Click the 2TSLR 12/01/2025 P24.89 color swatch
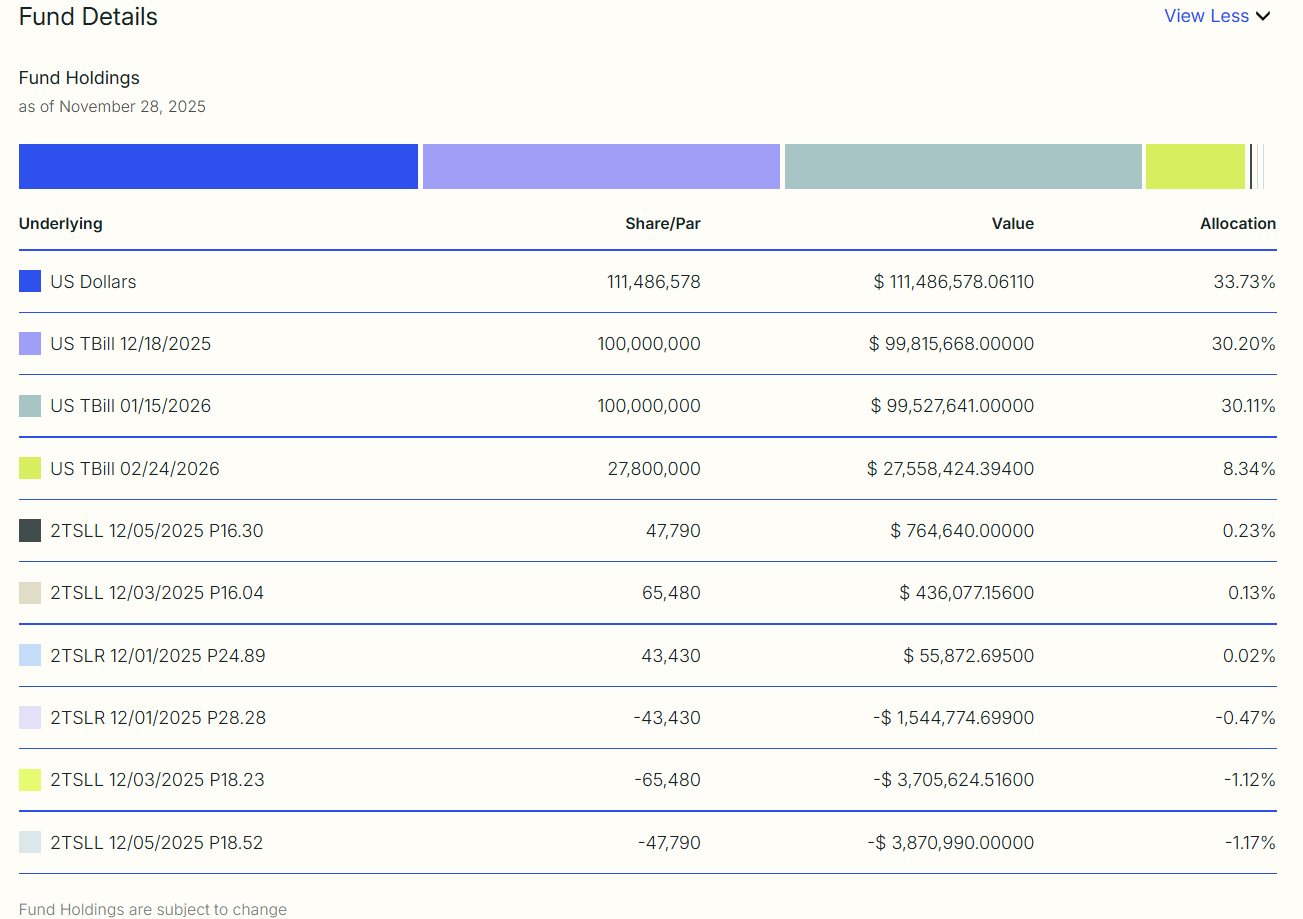Viewport: 1303px width, 919px height. tap(30, 656)
